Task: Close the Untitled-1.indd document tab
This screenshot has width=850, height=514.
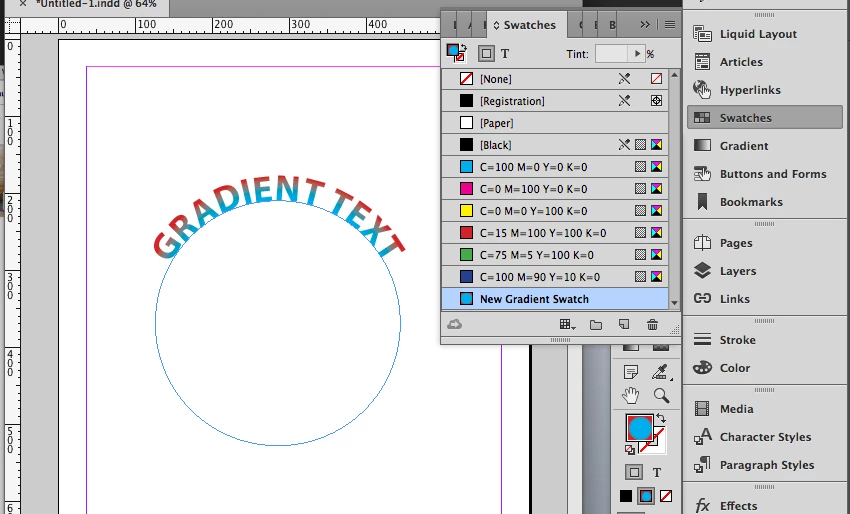Action: 23,4
